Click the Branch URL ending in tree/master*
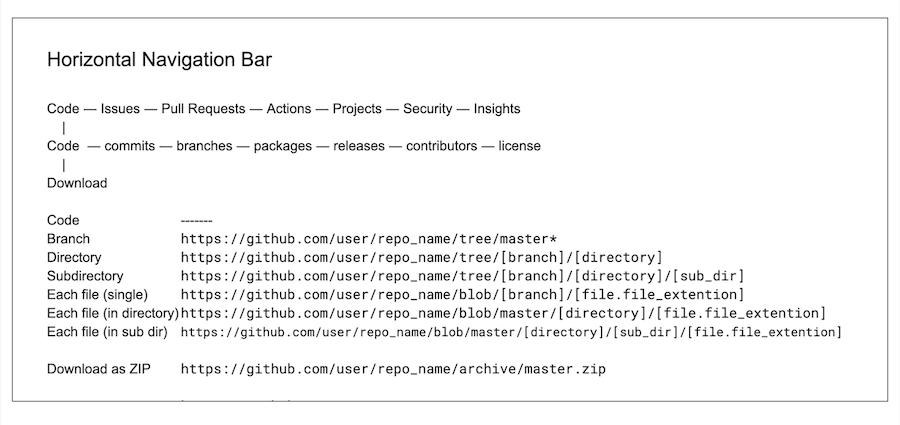 (x=368, y=239)
